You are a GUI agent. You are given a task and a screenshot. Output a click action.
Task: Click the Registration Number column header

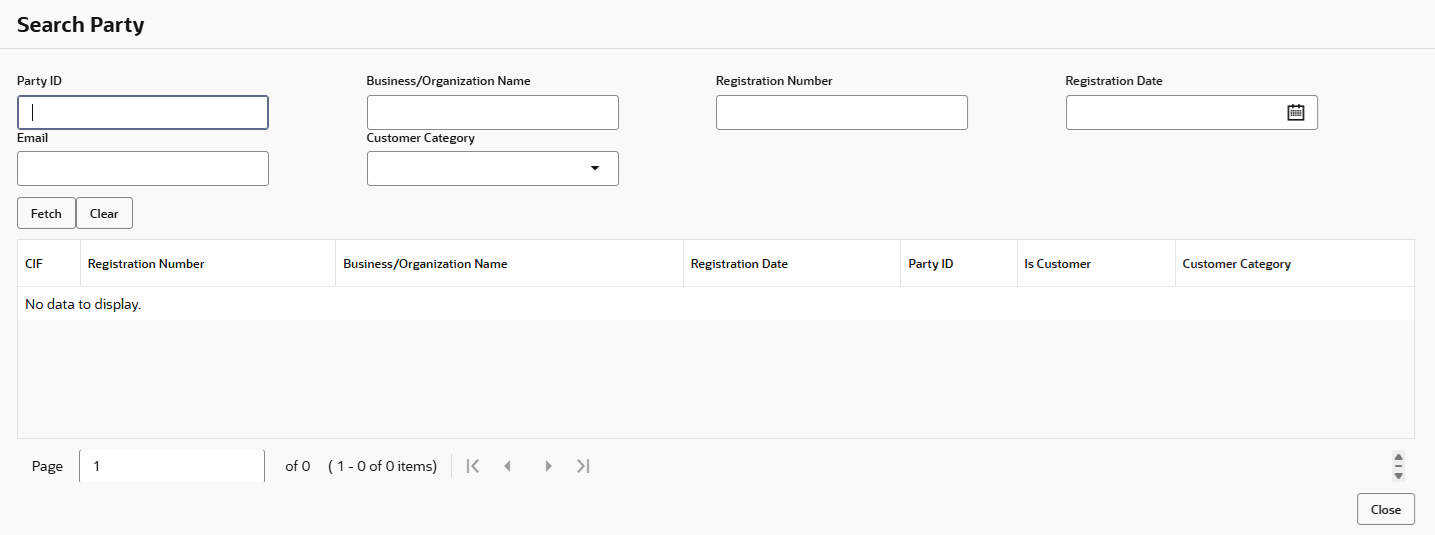(x=146, y=264)
